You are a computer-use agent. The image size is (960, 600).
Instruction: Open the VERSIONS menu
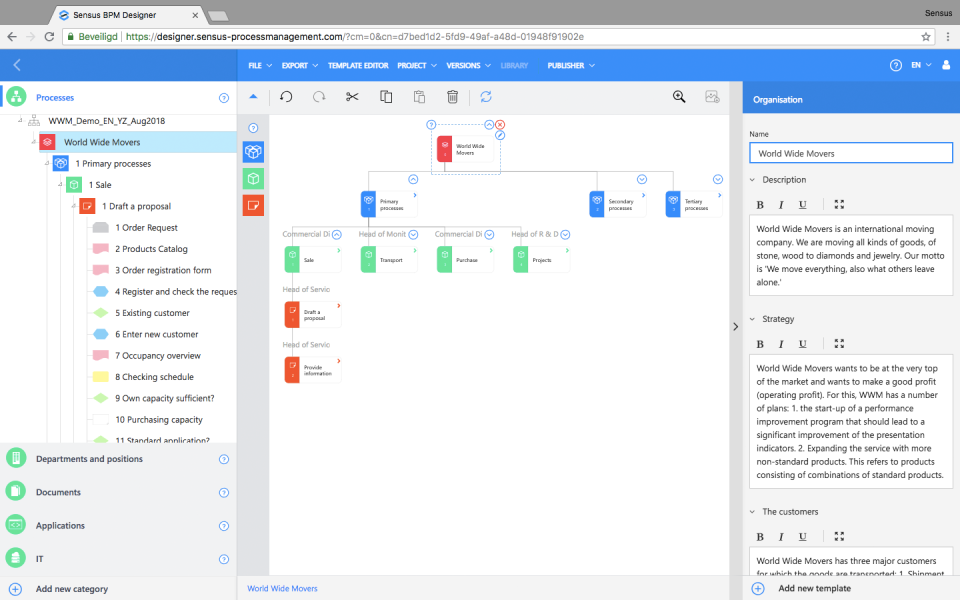coord(468,66)
